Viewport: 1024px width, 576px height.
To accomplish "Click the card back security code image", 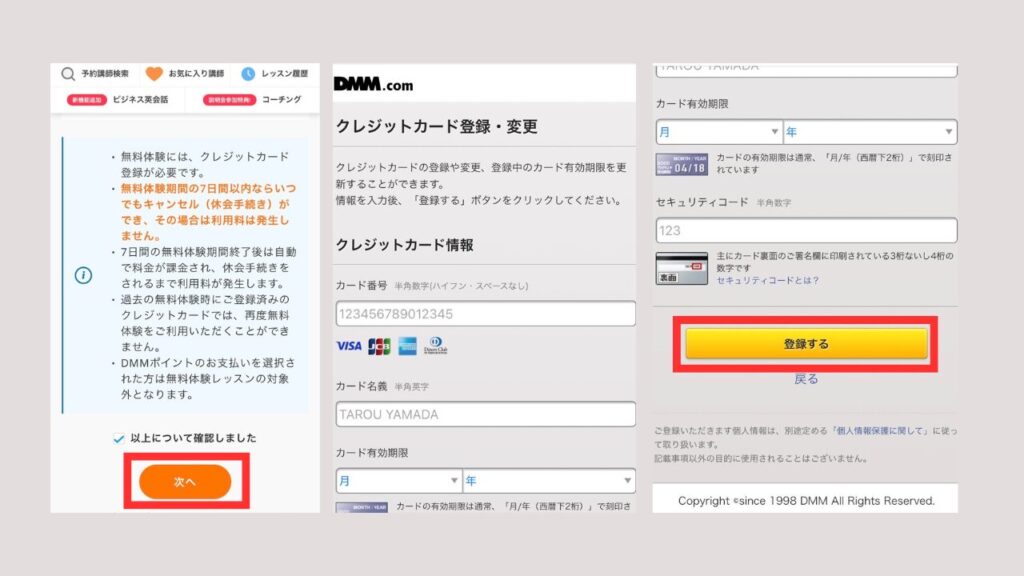I will tap(681, 268).
